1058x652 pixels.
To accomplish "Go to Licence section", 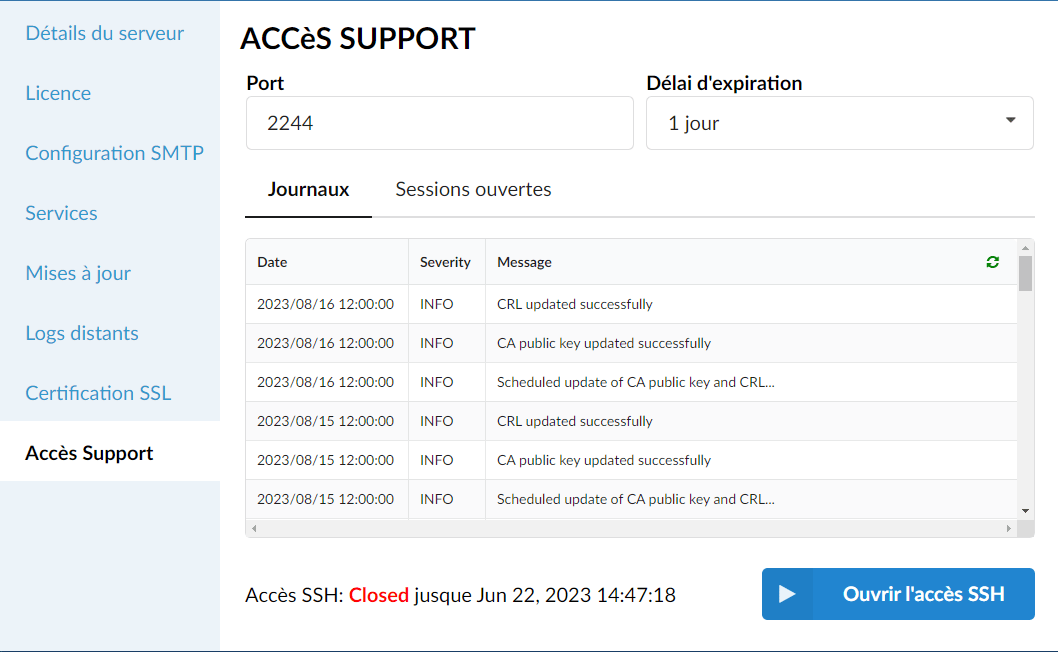I will pyautogui.click(x=58, y=93).
